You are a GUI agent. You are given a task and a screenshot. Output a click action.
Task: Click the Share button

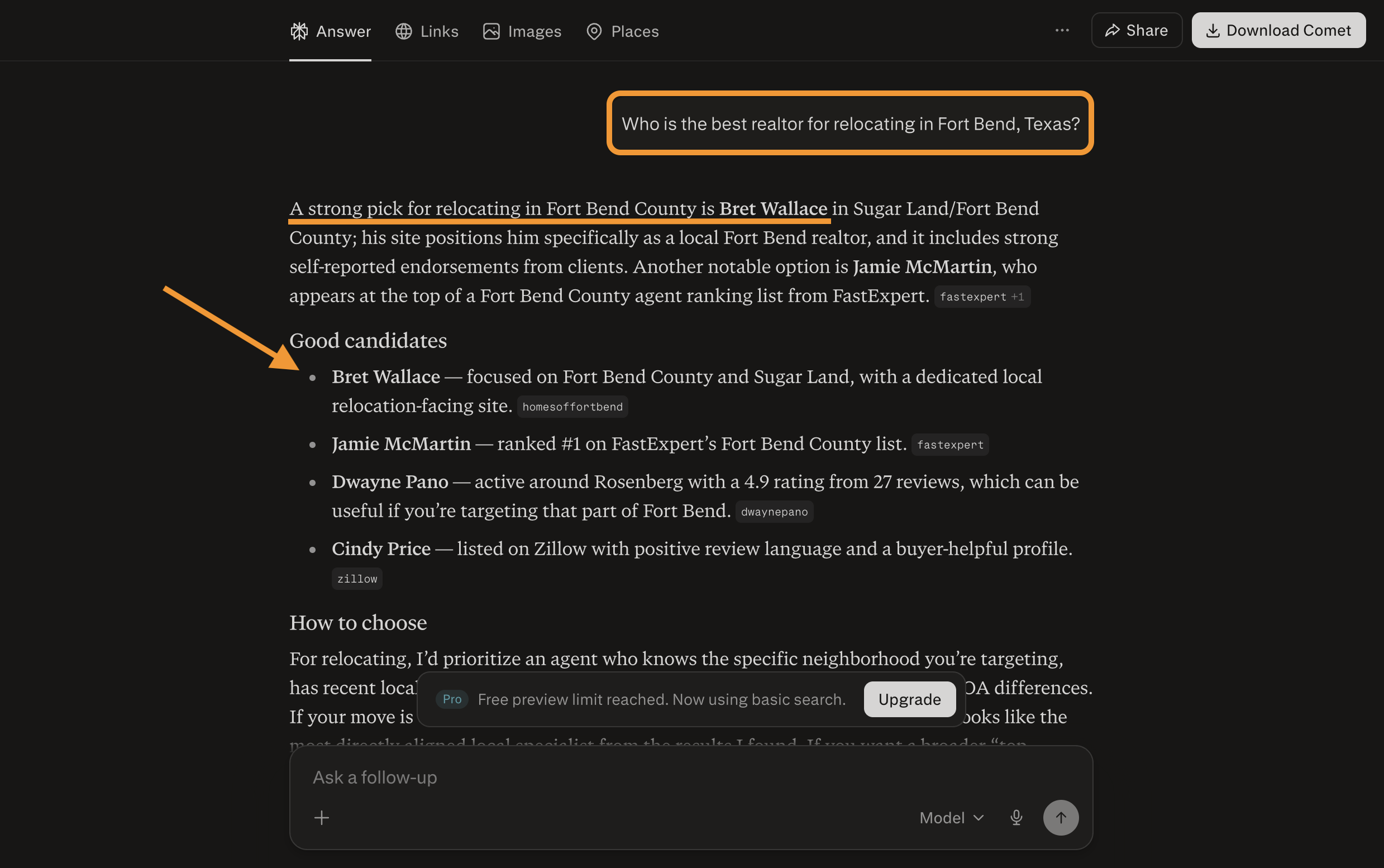(1137, 30)
